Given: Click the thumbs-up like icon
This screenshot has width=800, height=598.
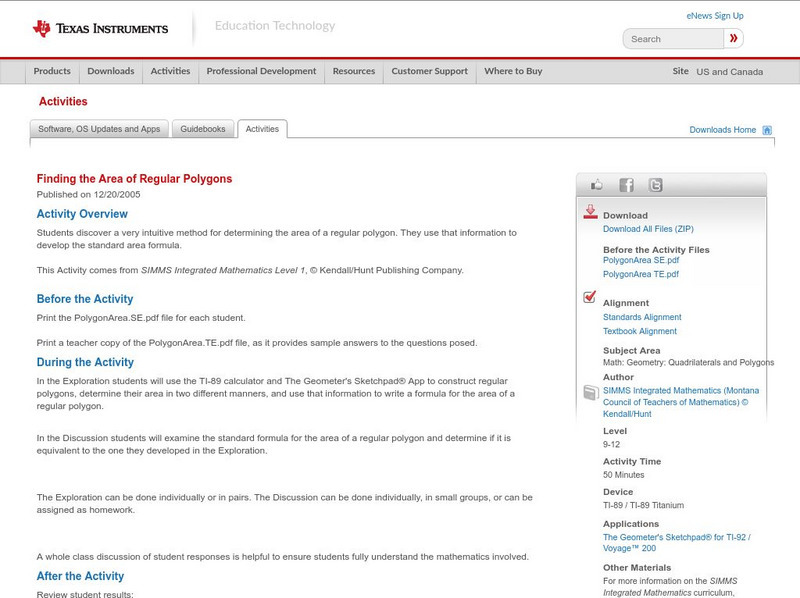Looking at the screenshot, I should point(596,185).
